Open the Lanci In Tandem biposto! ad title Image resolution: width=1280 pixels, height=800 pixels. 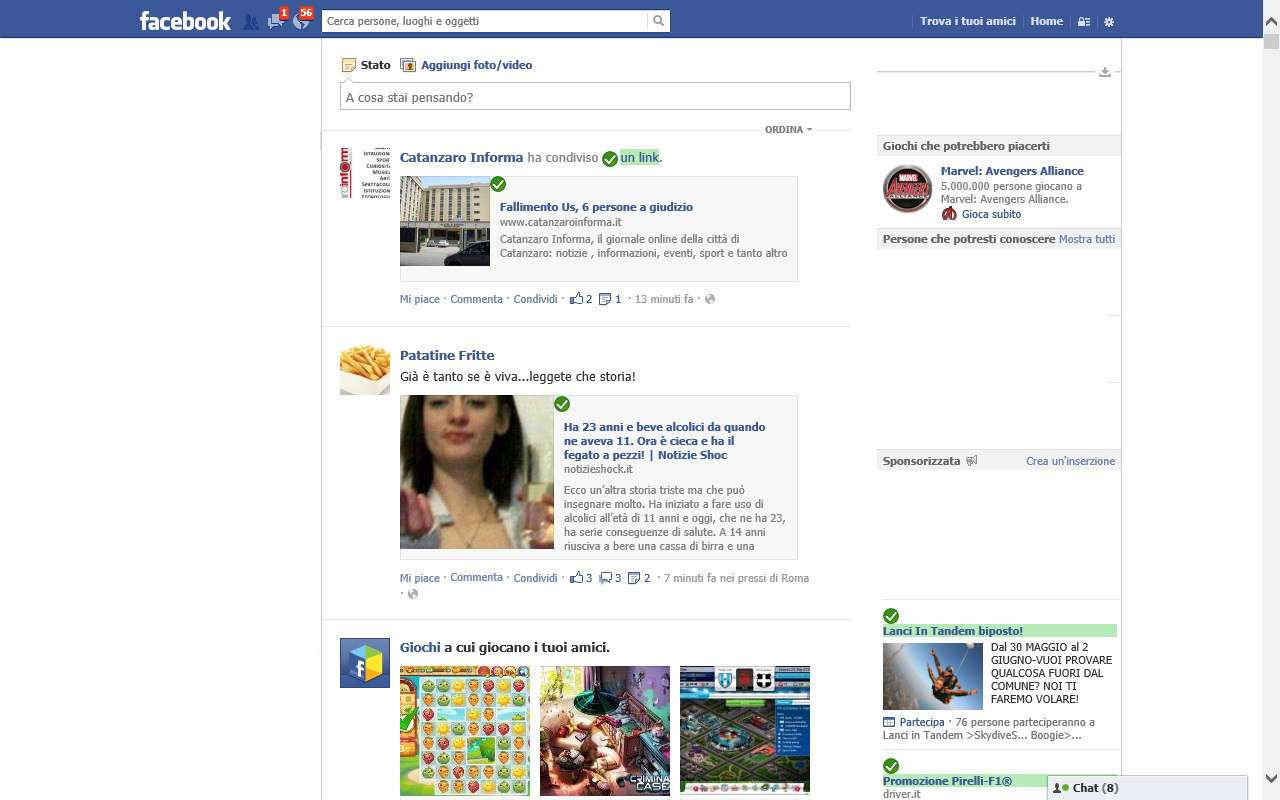coord(953,631)
